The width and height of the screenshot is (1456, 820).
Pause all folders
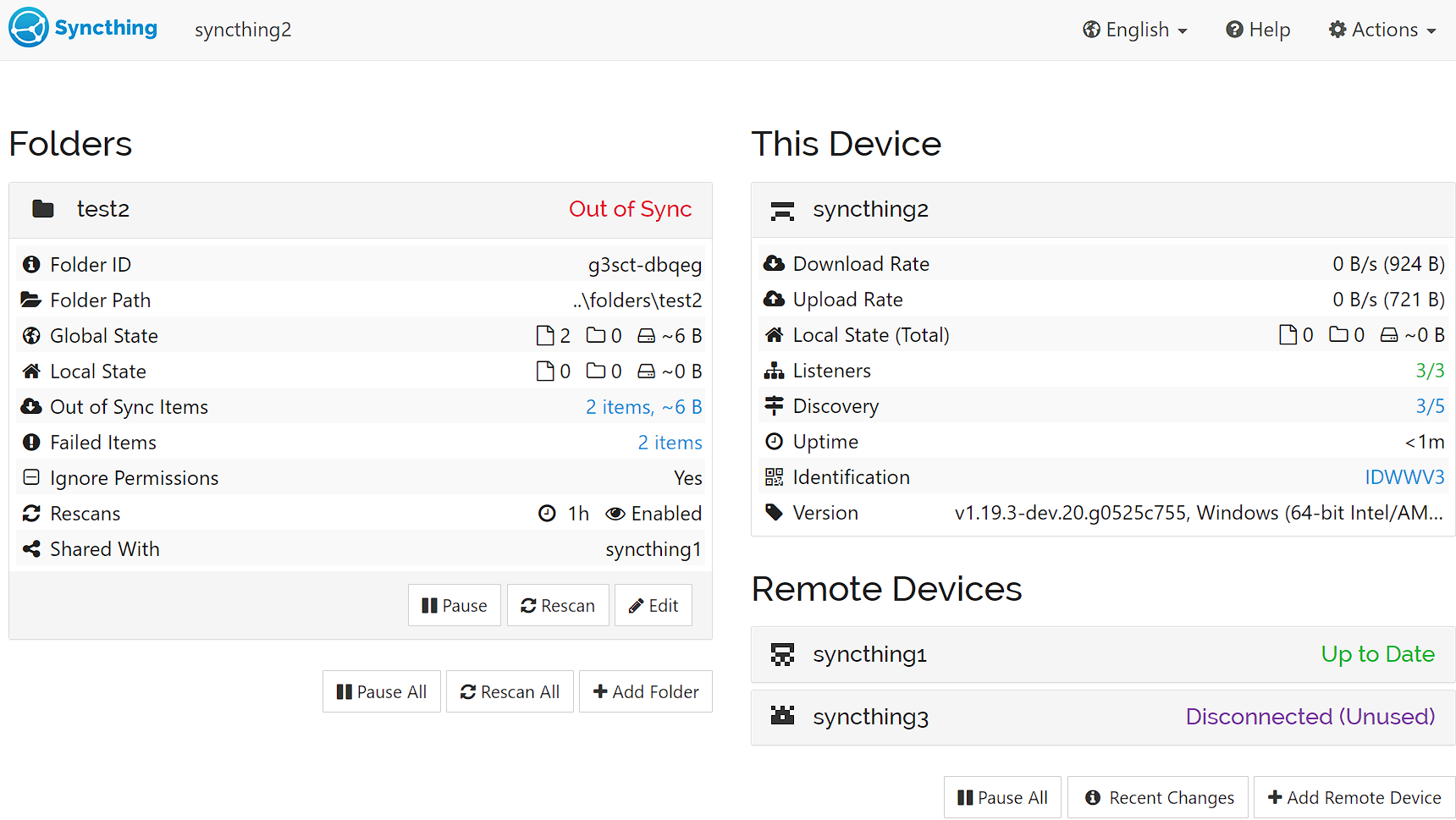[x=381, y=691]
